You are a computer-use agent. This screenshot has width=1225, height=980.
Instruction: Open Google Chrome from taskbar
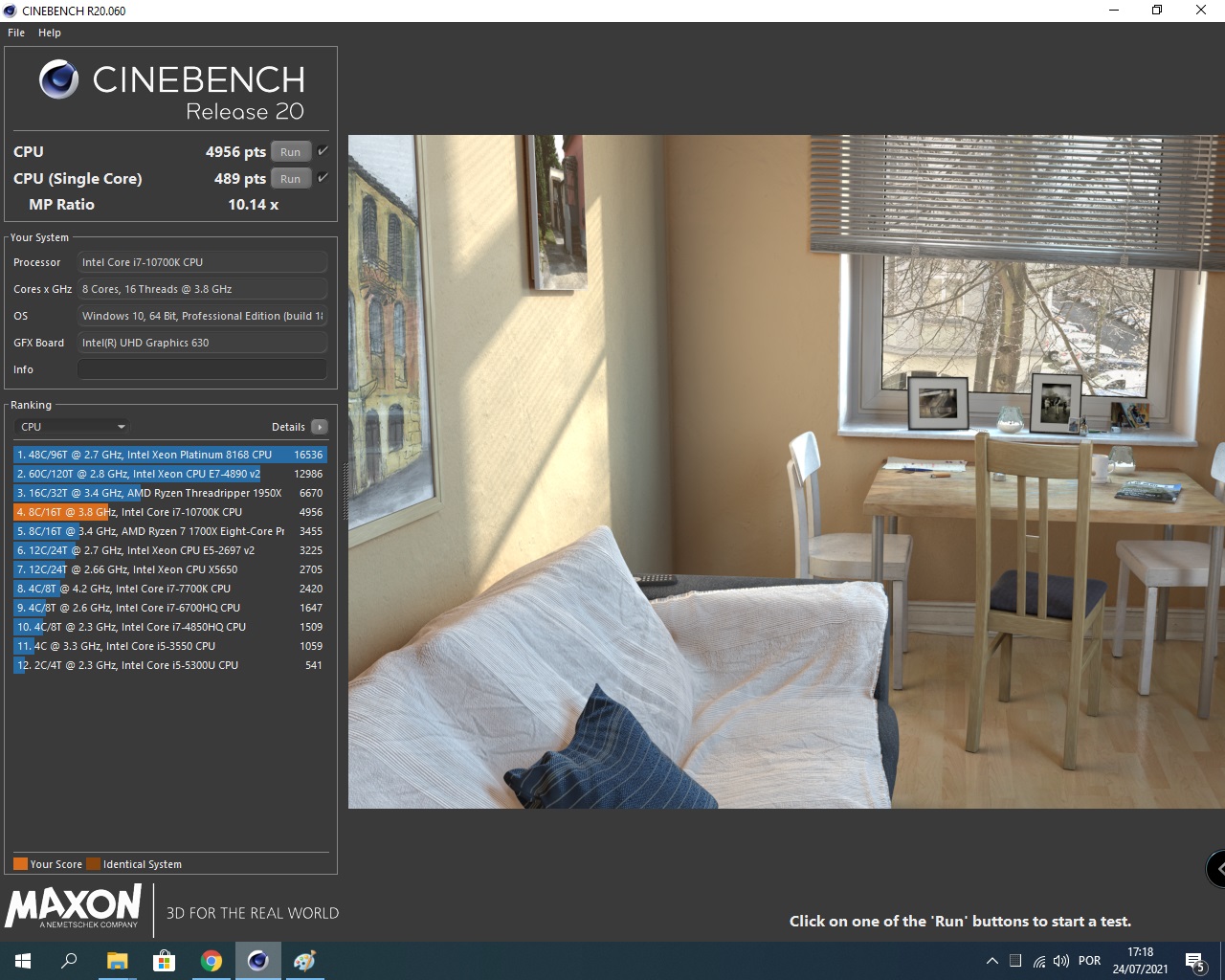(x=212, y=961)
